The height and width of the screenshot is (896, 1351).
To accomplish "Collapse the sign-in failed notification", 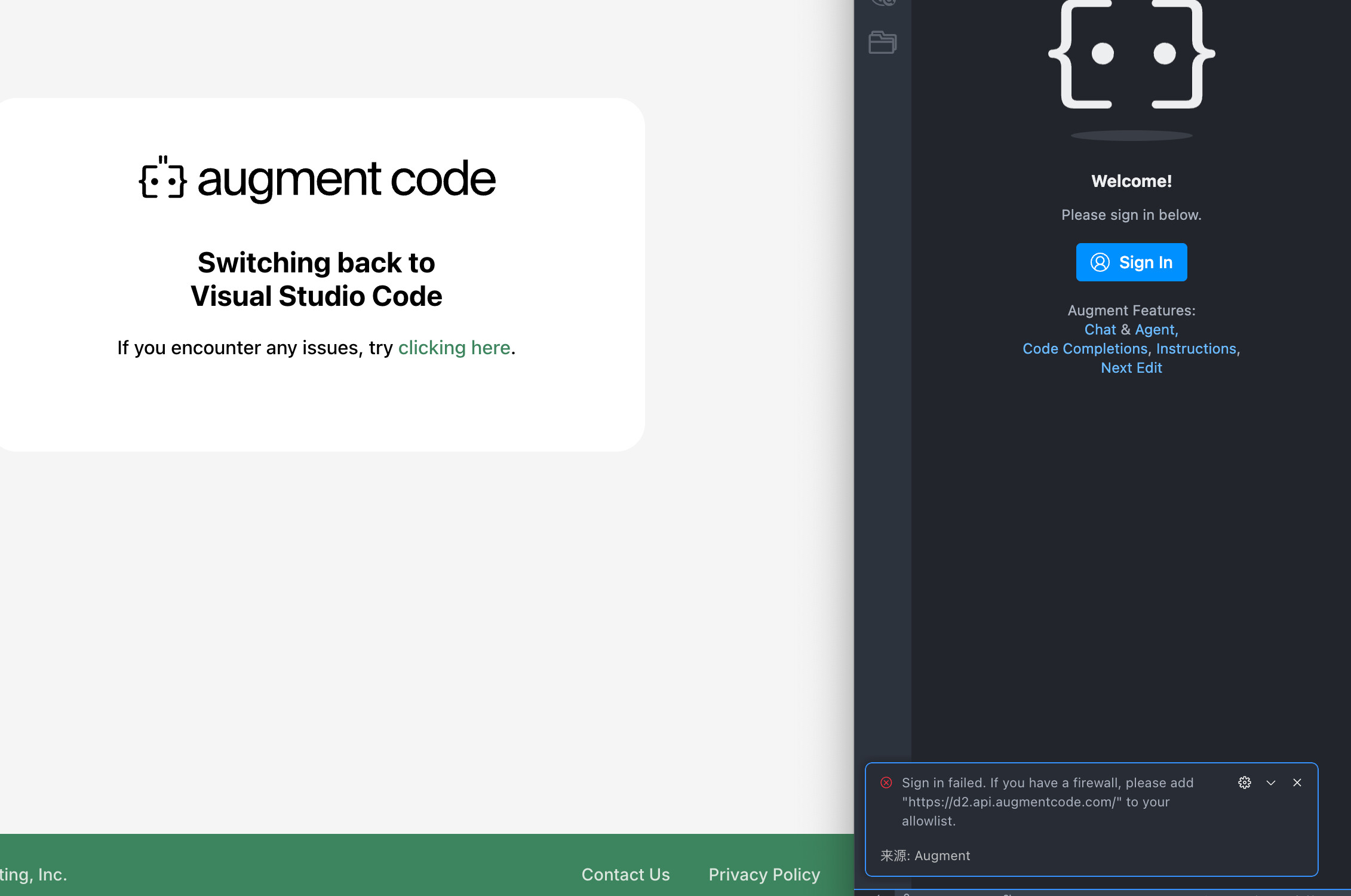I will pos(1271,783).
